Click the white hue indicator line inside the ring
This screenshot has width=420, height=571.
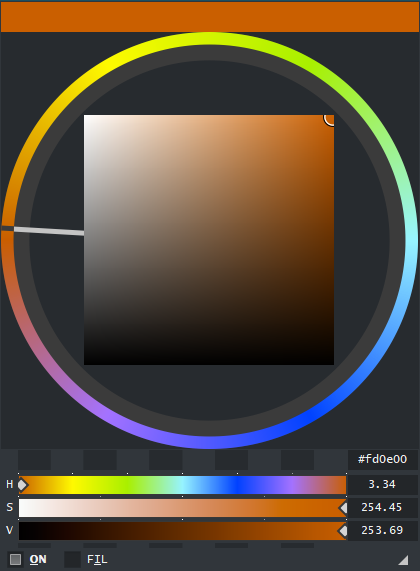pyautogui.click(x=49, y=231)
